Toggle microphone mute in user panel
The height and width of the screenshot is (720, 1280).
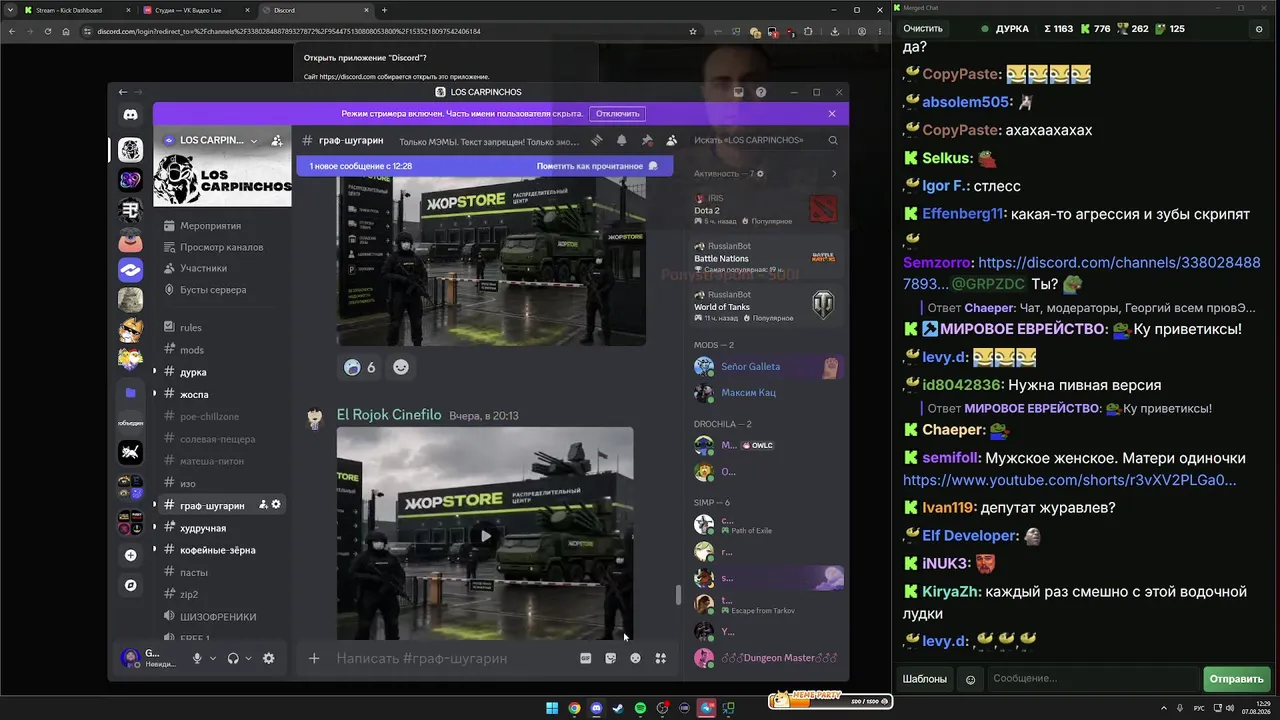197,658
